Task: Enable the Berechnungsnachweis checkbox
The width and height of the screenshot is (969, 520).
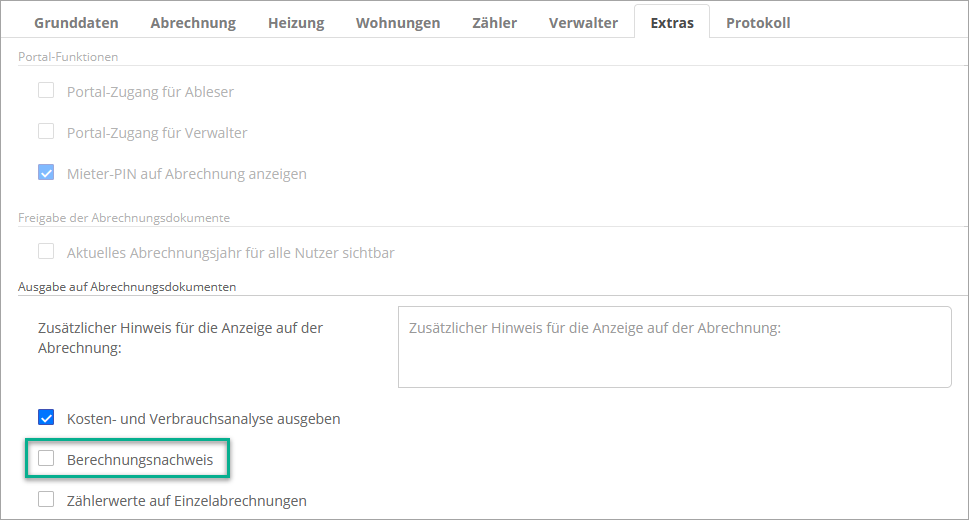Action: [x=46, y=459]
